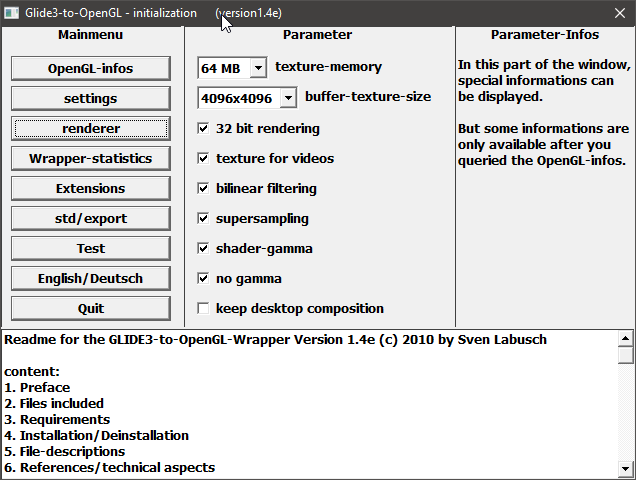Open the std/export option

(x=90, y=219)
